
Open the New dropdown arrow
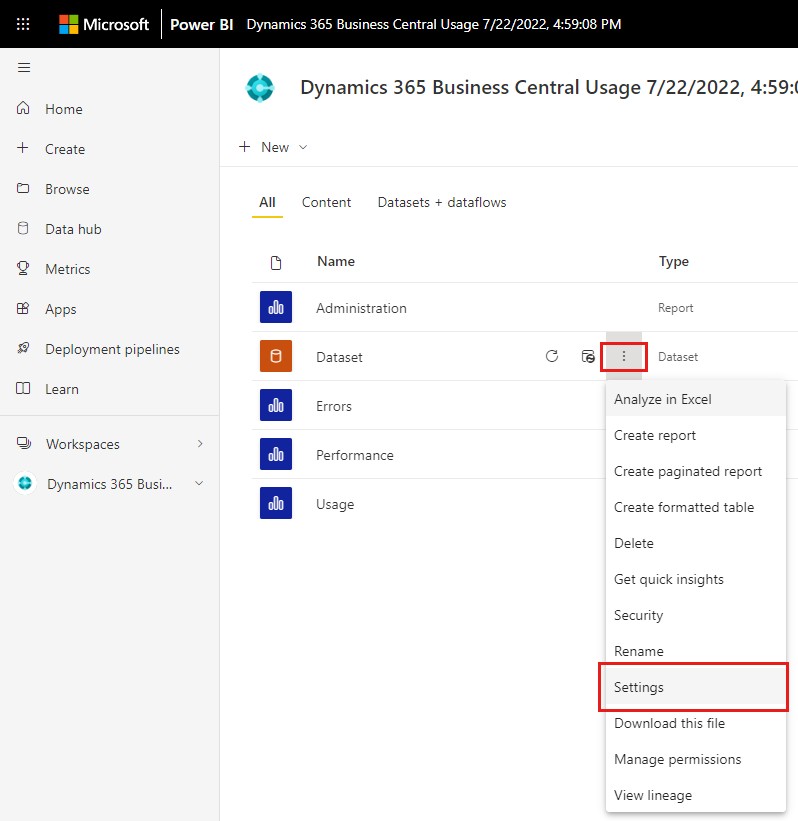point(303,147)
